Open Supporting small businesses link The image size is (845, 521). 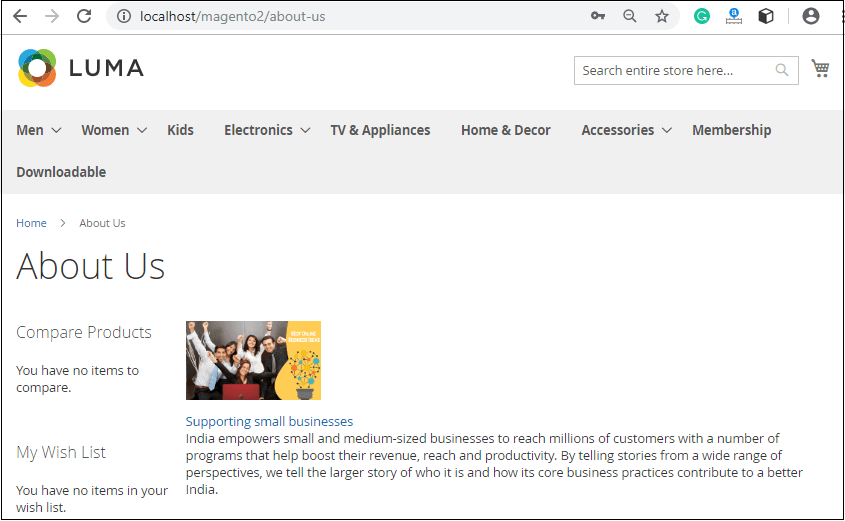click(269, 421)
